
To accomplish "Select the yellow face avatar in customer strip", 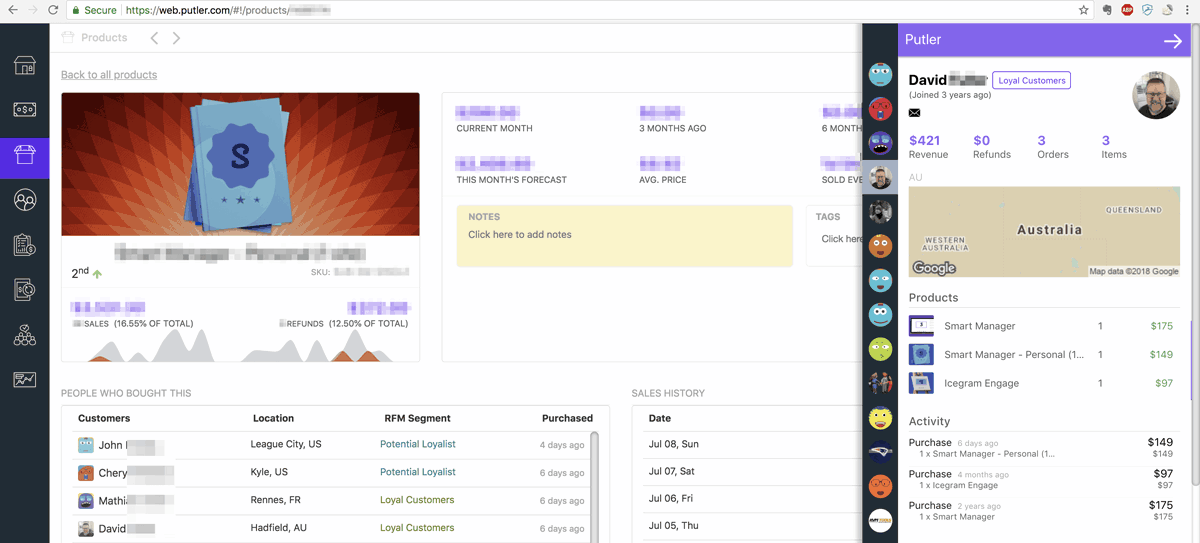I will [x=880, y=418].
